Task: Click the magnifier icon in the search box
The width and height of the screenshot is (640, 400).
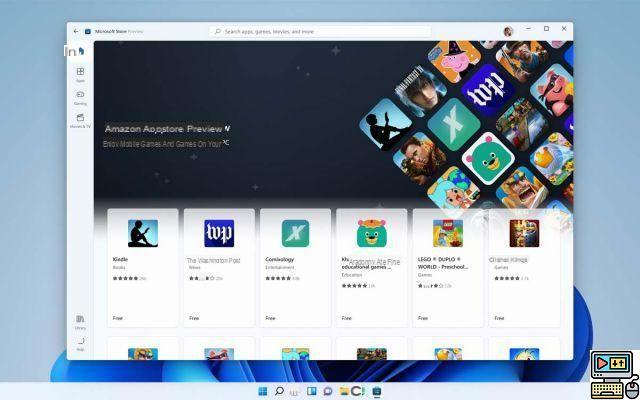Action: coord(218,31)
